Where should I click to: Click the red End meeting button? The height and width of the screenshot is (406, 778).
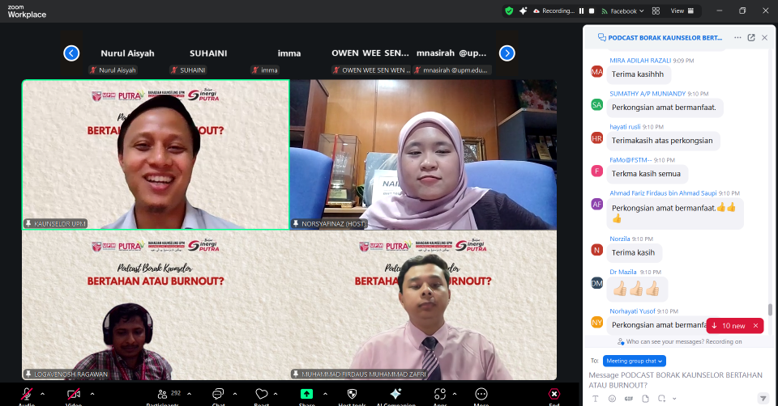pyautogui.click(x=554, y=394)
